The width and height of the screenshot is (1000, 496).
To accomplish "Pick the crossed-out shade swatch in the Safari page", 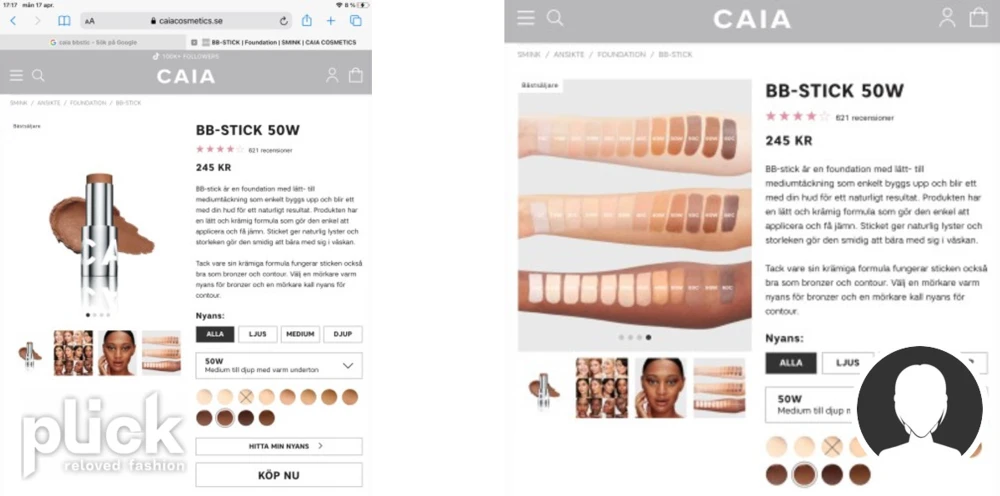I will (x=246, y=397).
